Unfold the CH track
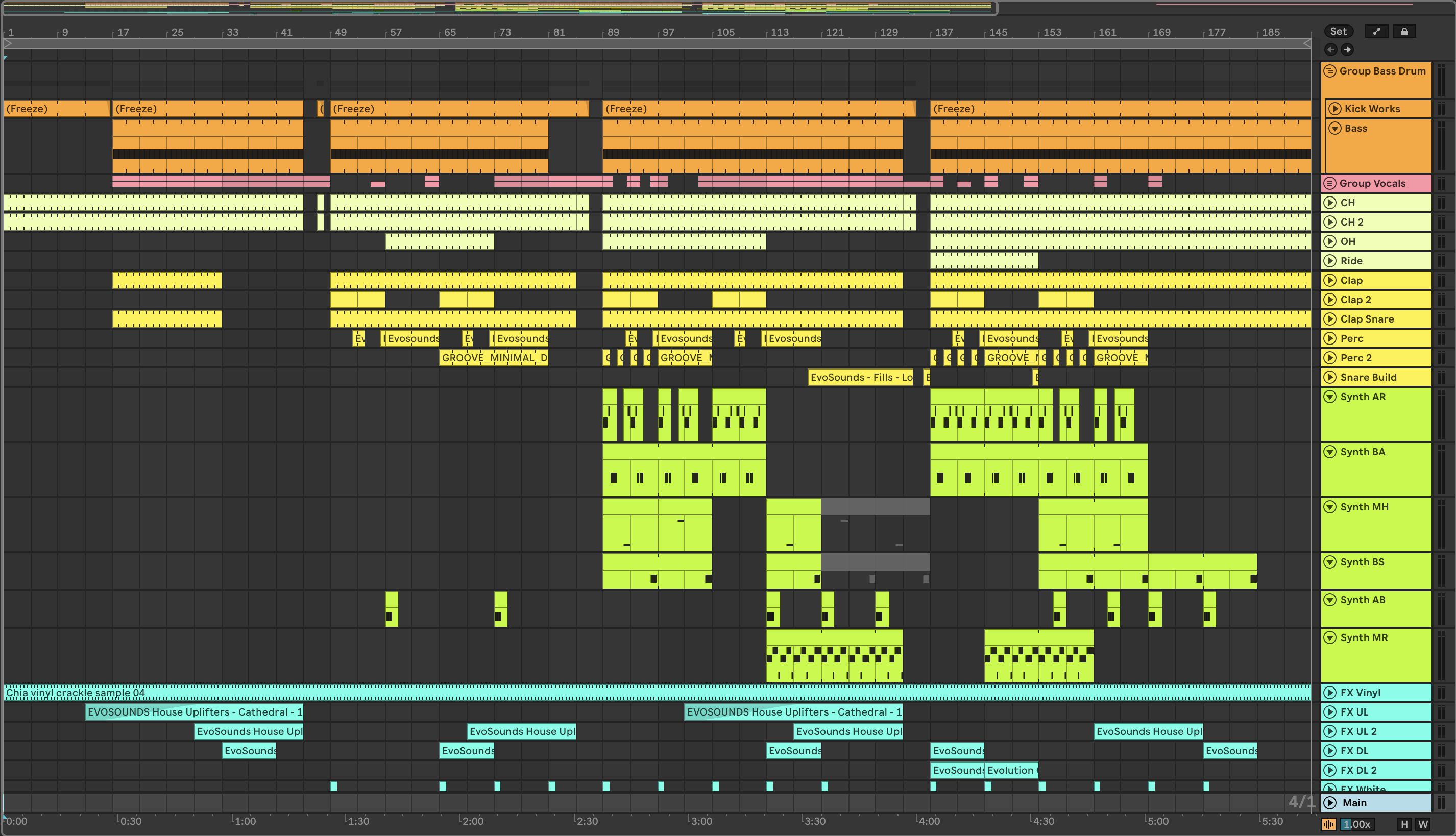 coord(1330,203)
